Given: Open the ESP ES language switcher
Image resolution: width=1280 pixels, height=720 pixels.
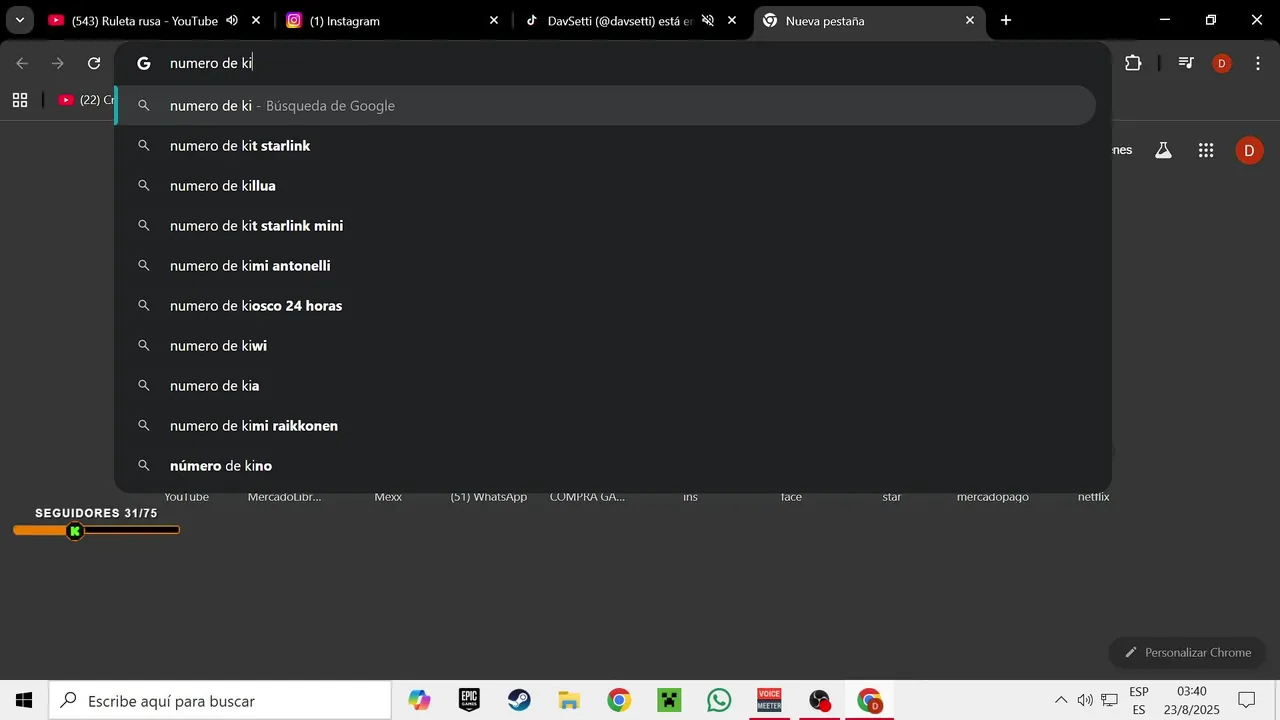Looking at the screenshot, I should coord(1138,700).
